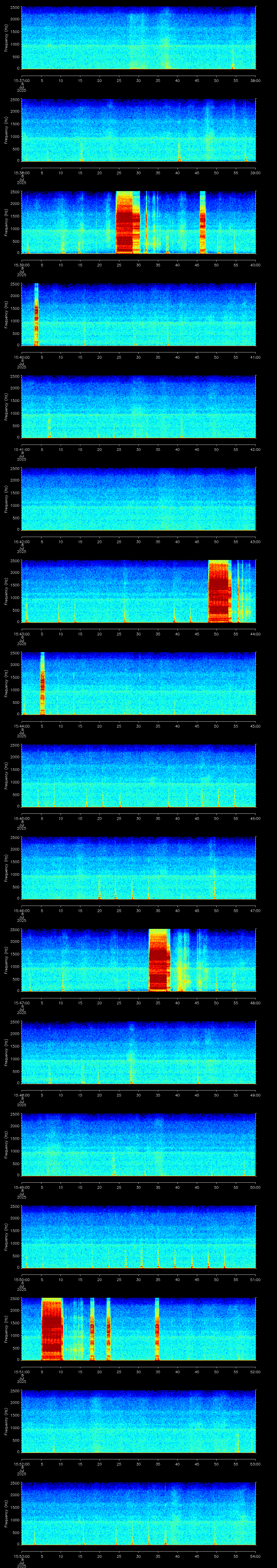This screenshot has width=277, height=1568.
Task: Click the spectrogram panel starting at 15:37:00
Action: coord(138,38)
